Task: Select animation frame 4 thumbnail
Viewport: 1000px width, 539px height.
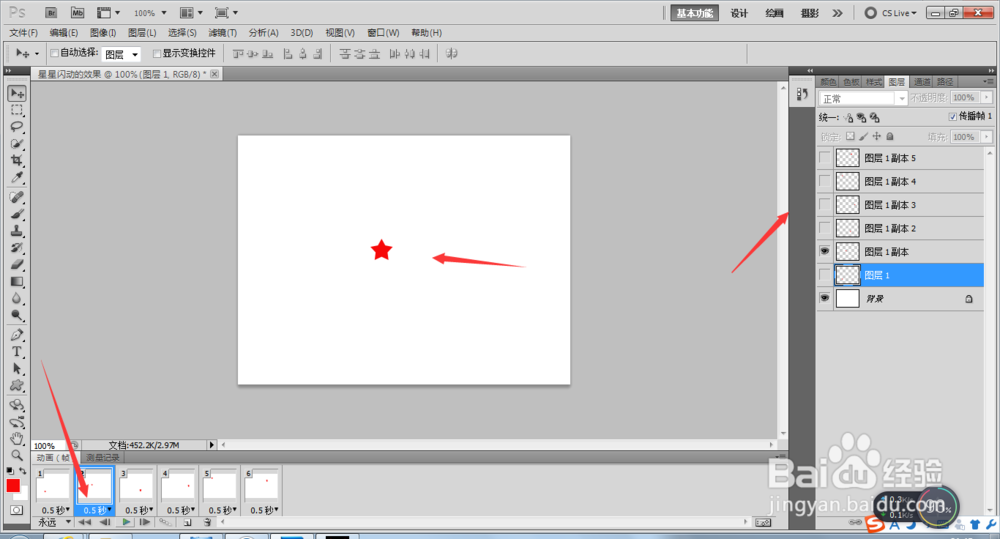Action: 178,487
